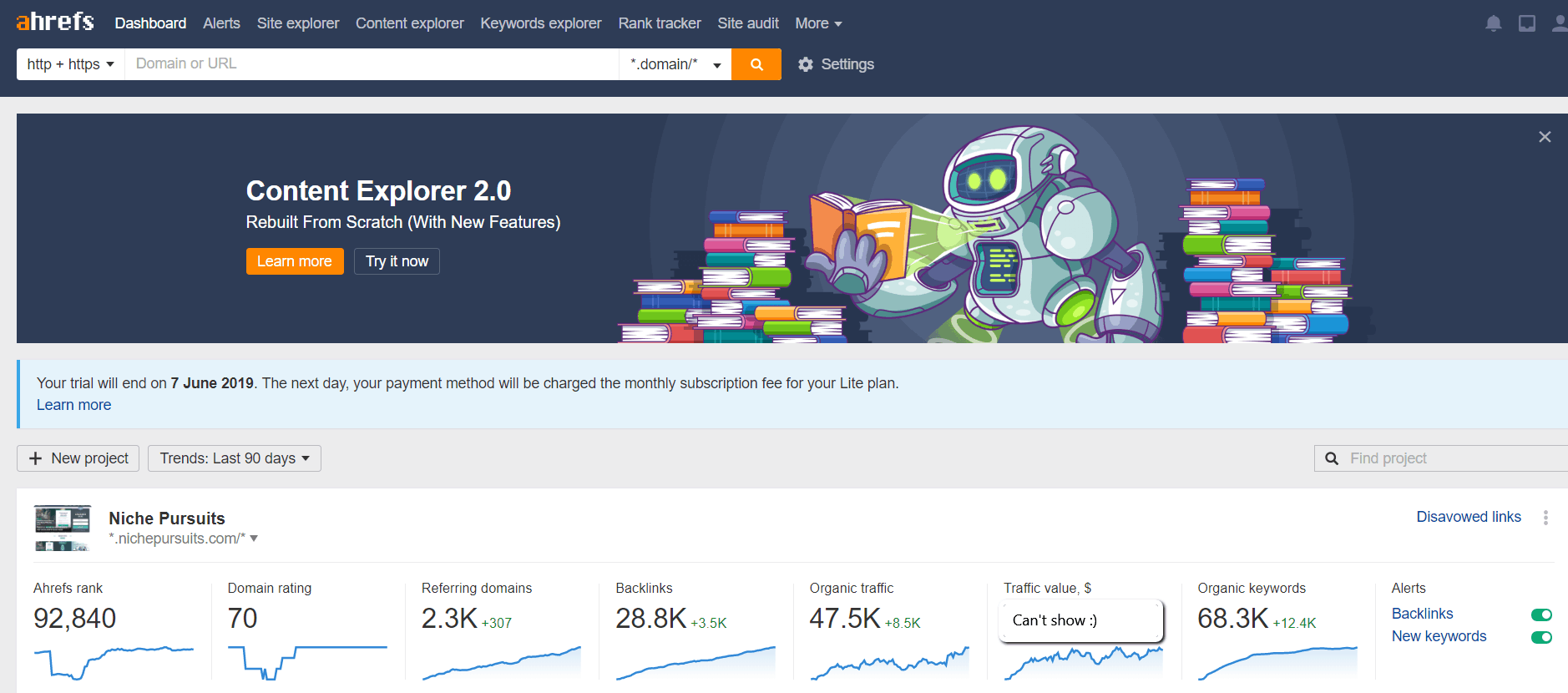Click the Domain rating value 70
The image size is (1568, 693).
pos(242,619)
